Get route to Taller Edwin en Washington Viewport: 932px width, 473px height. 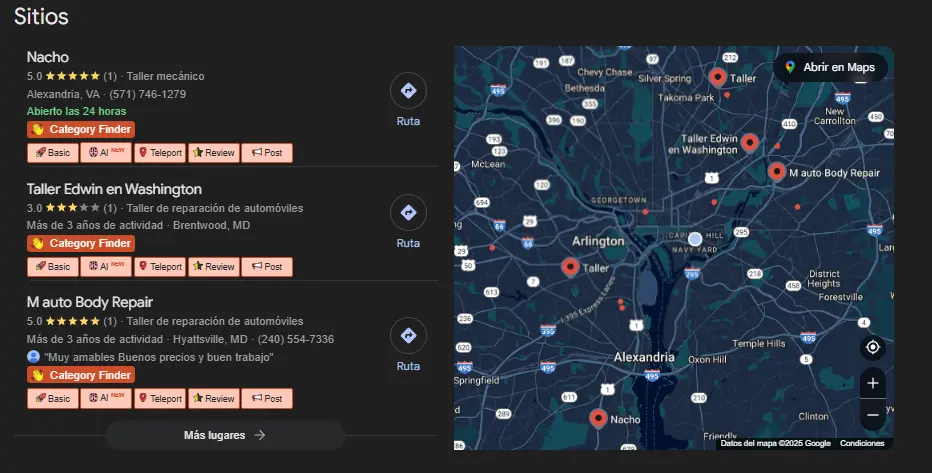(x=408, y=213)
